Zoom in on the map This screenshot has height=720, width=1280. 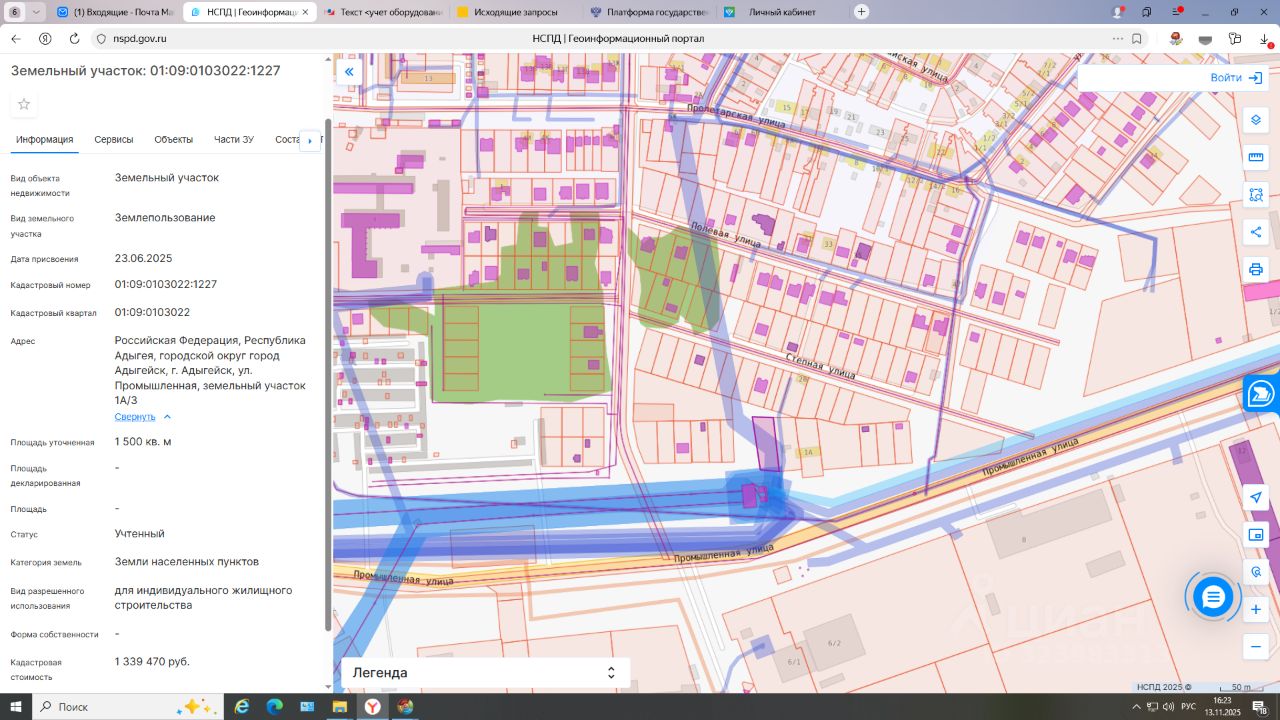point(1256,609)
